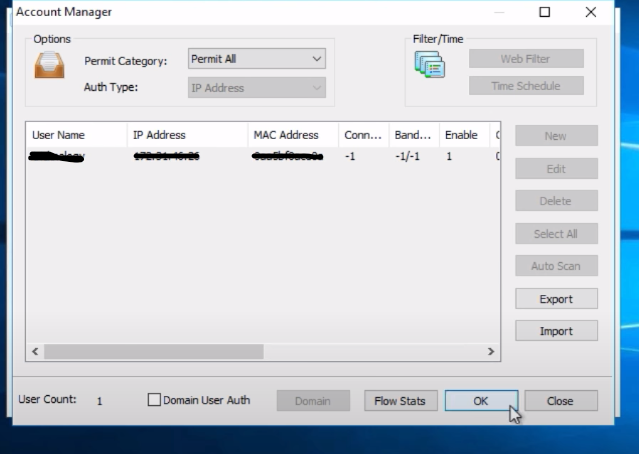Export the account list
This screenshot has width=639, height=454.
point(556,299)
